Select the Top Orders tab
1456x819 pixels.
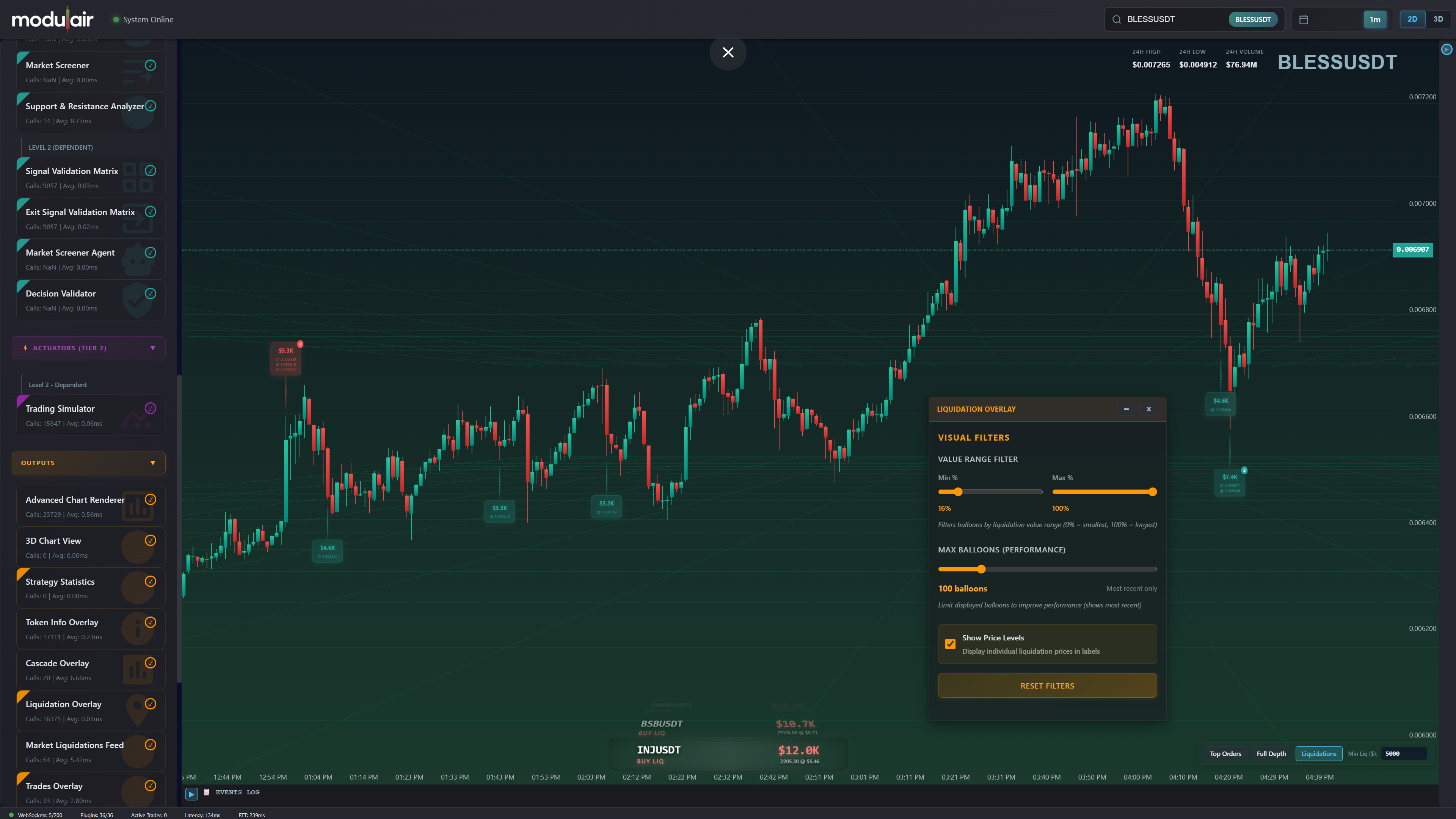click(1225, 753)
